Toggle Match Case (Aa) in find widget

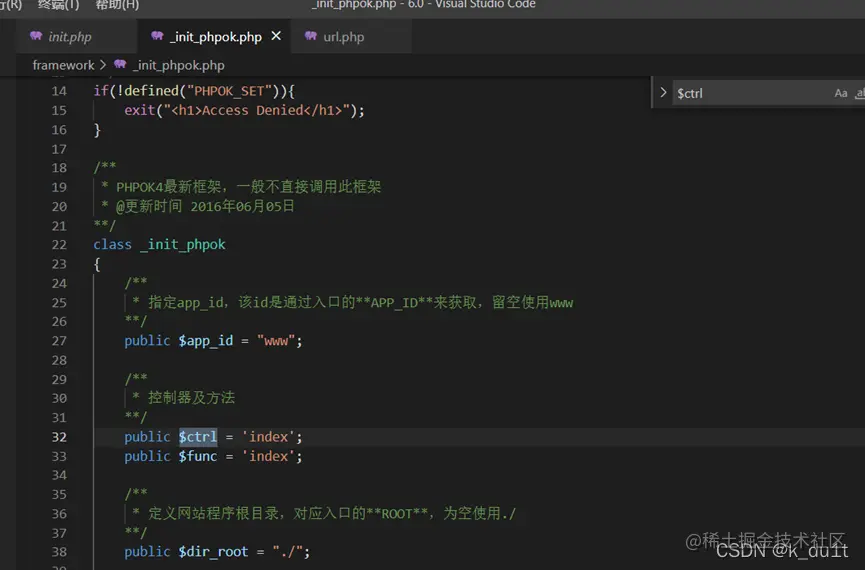[841, 93]
